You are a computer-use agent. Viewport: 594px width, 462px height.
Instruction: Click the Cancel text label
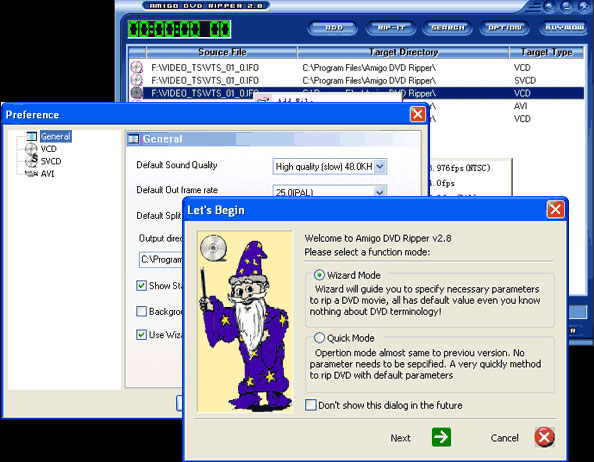click(x=504, y=438)
